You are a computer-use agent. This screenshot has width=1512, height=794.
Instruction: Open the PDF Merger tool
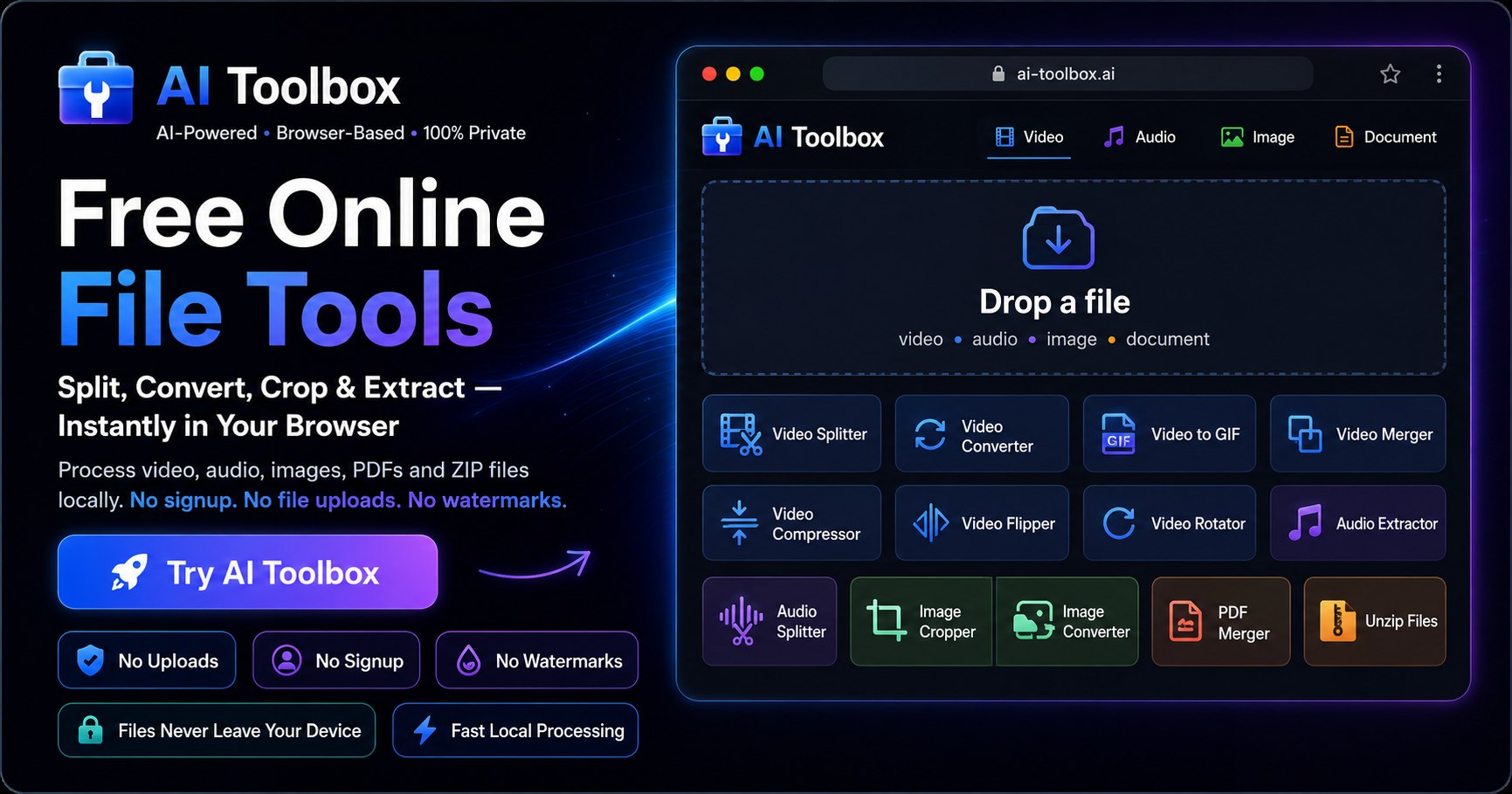[1220, 621]
